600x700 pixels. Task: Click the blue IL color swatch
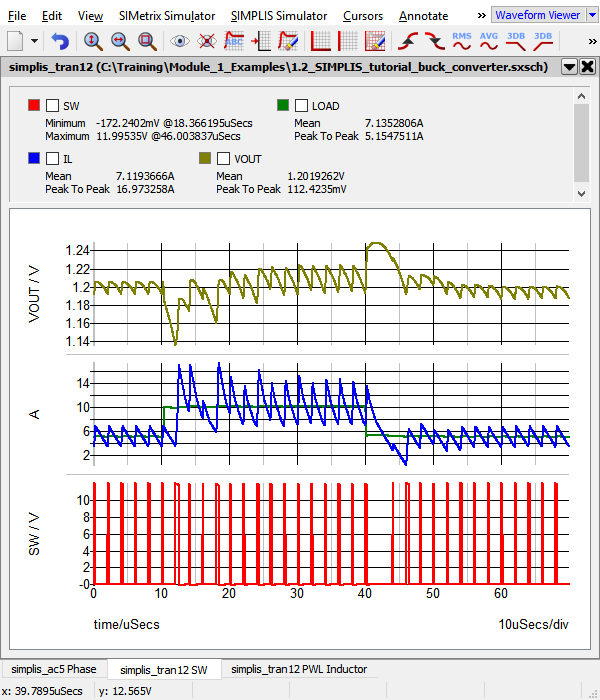[34, 158]
